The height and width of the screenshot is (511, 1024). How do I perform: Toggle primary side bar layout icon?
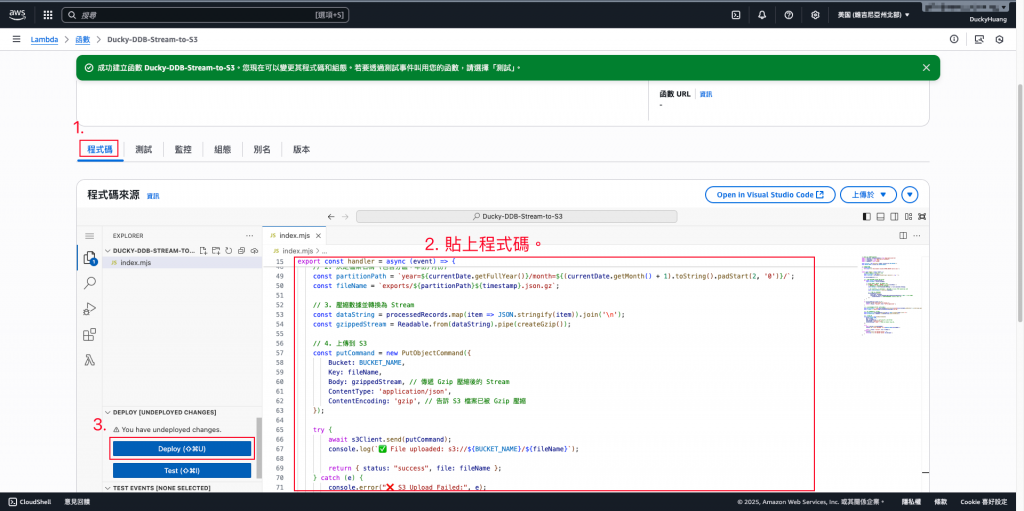pos(867,216)
